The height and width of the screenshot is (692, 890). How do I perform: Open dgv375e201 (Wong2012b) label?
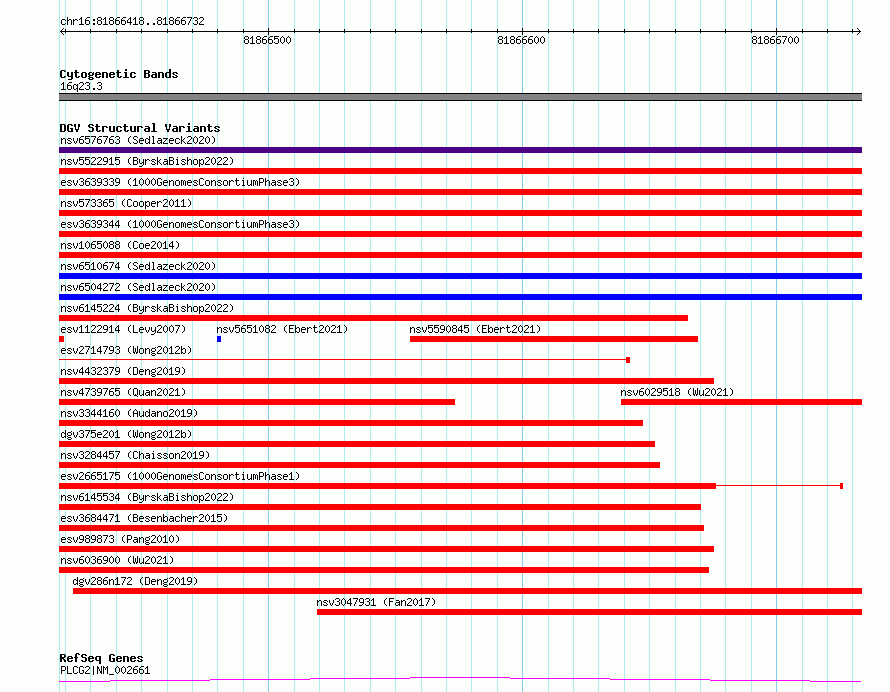[126, 434]
